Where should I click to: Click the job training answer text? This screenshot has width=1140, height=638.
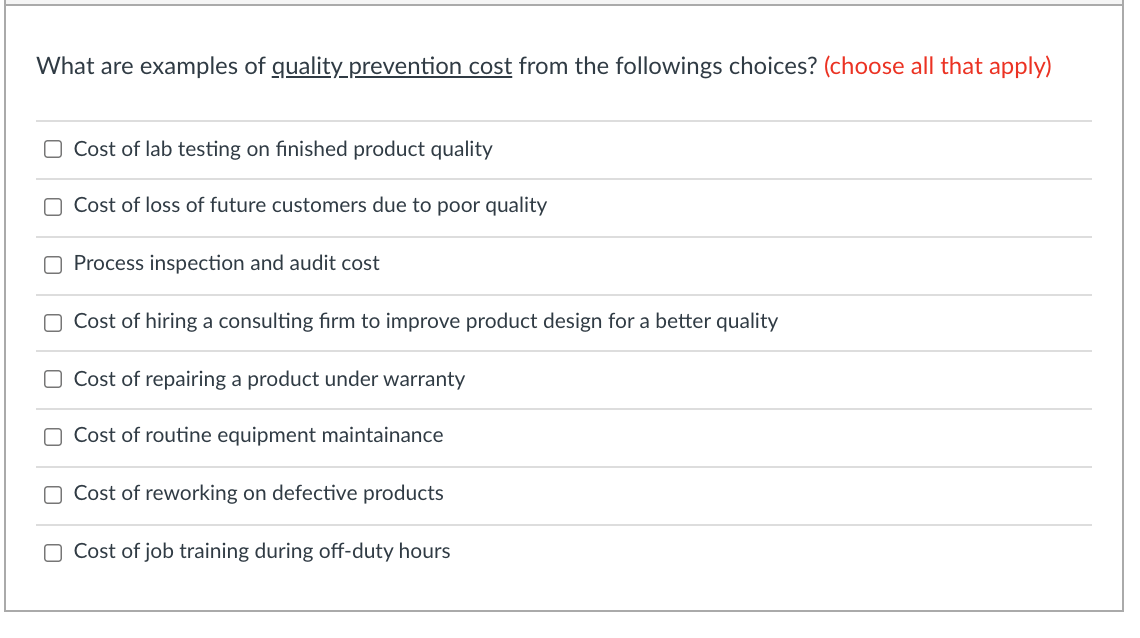(x=262, y=551)
